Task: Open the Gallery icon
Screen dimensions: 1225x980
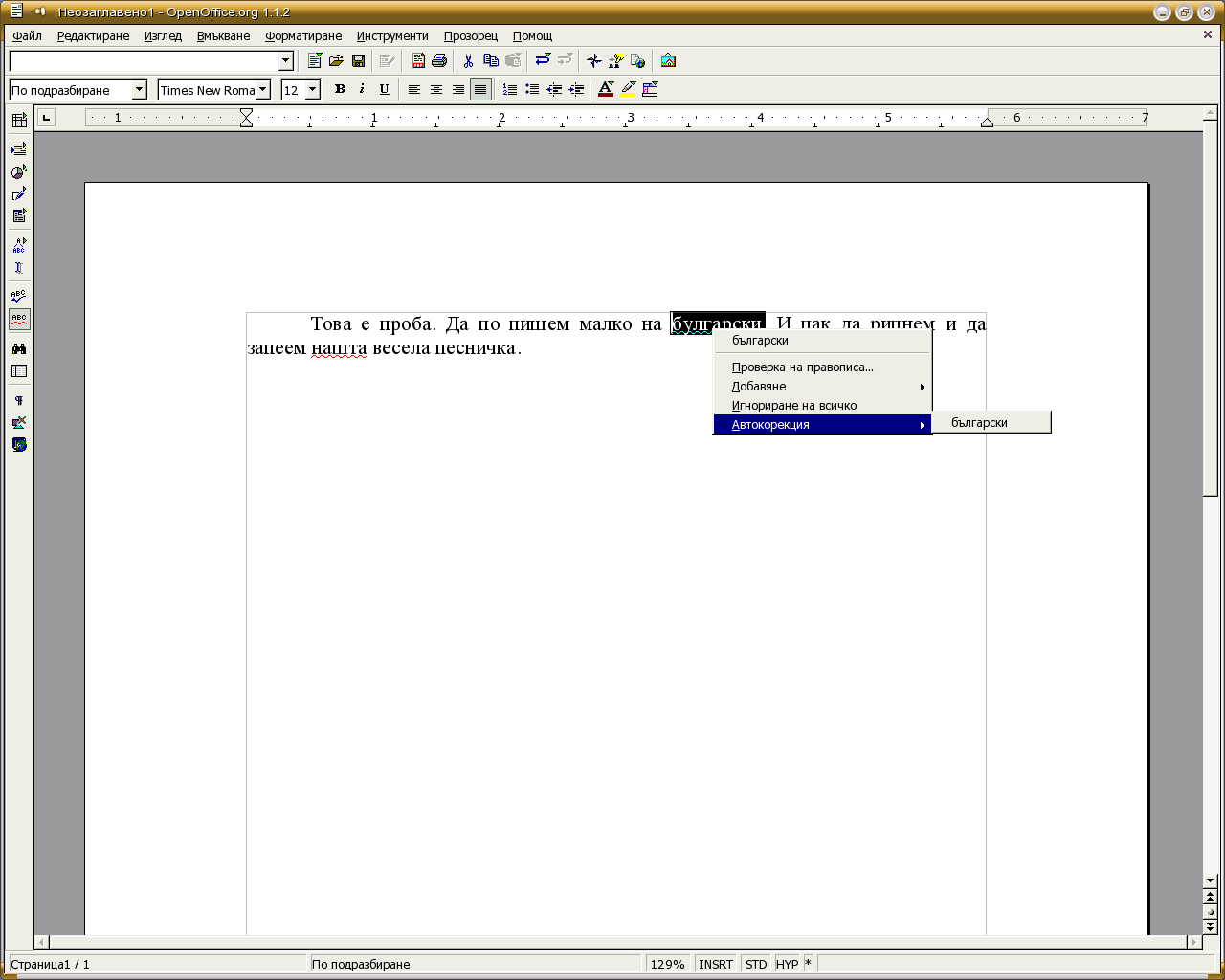Action: click(668, 60)
